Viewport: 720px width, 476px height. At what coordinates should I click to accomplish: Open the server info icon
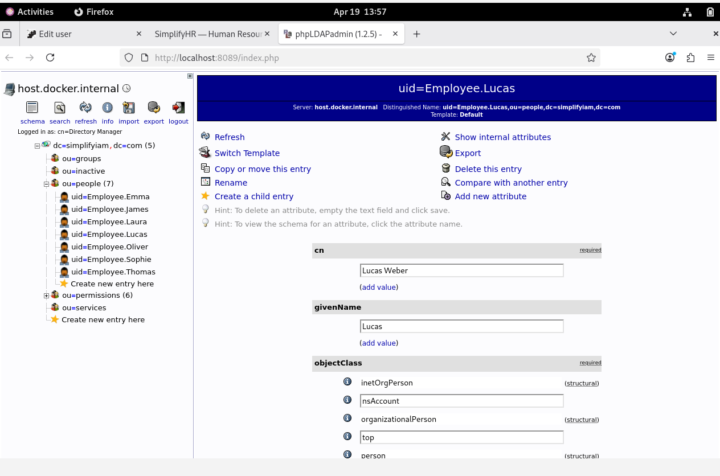[x=107, y=107]
